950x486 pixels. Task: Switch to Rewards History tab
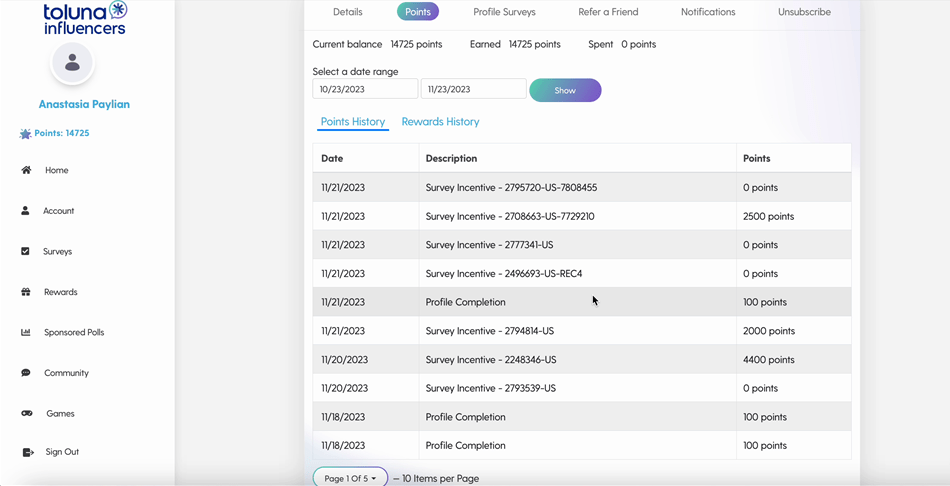tap(440, 122)
